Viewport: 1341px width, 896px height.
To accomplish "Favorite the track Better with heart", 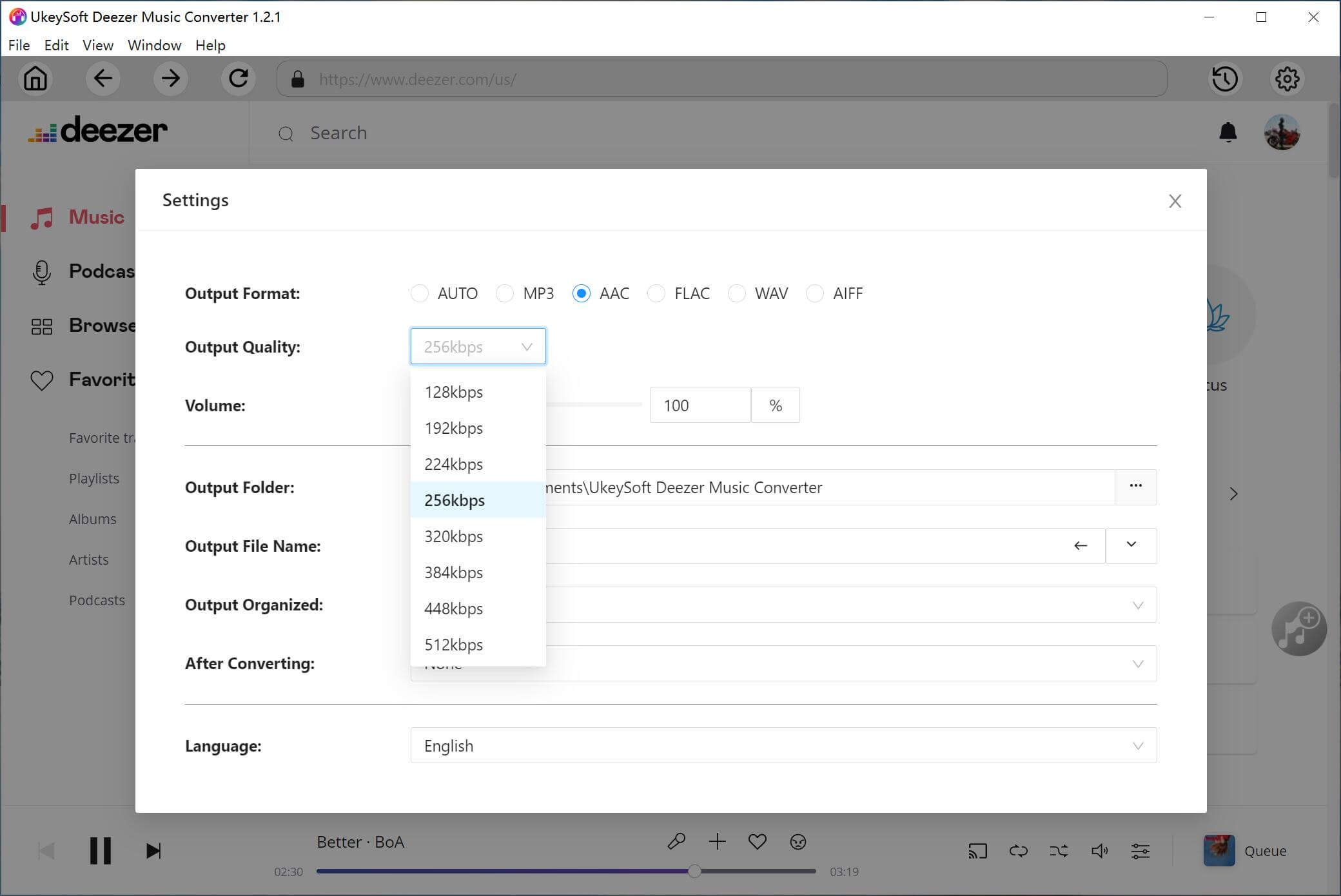I will 758,841.
